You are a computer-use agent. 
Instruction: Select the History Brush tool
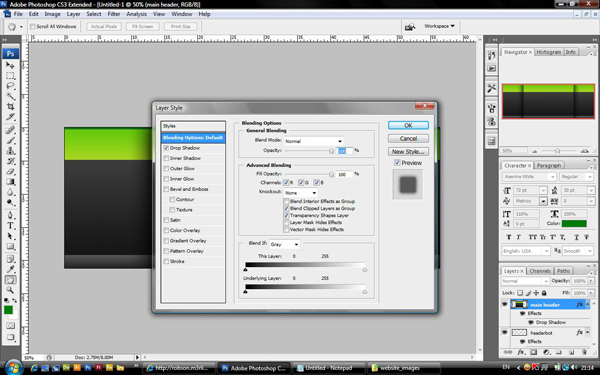[x=10, y=161]
